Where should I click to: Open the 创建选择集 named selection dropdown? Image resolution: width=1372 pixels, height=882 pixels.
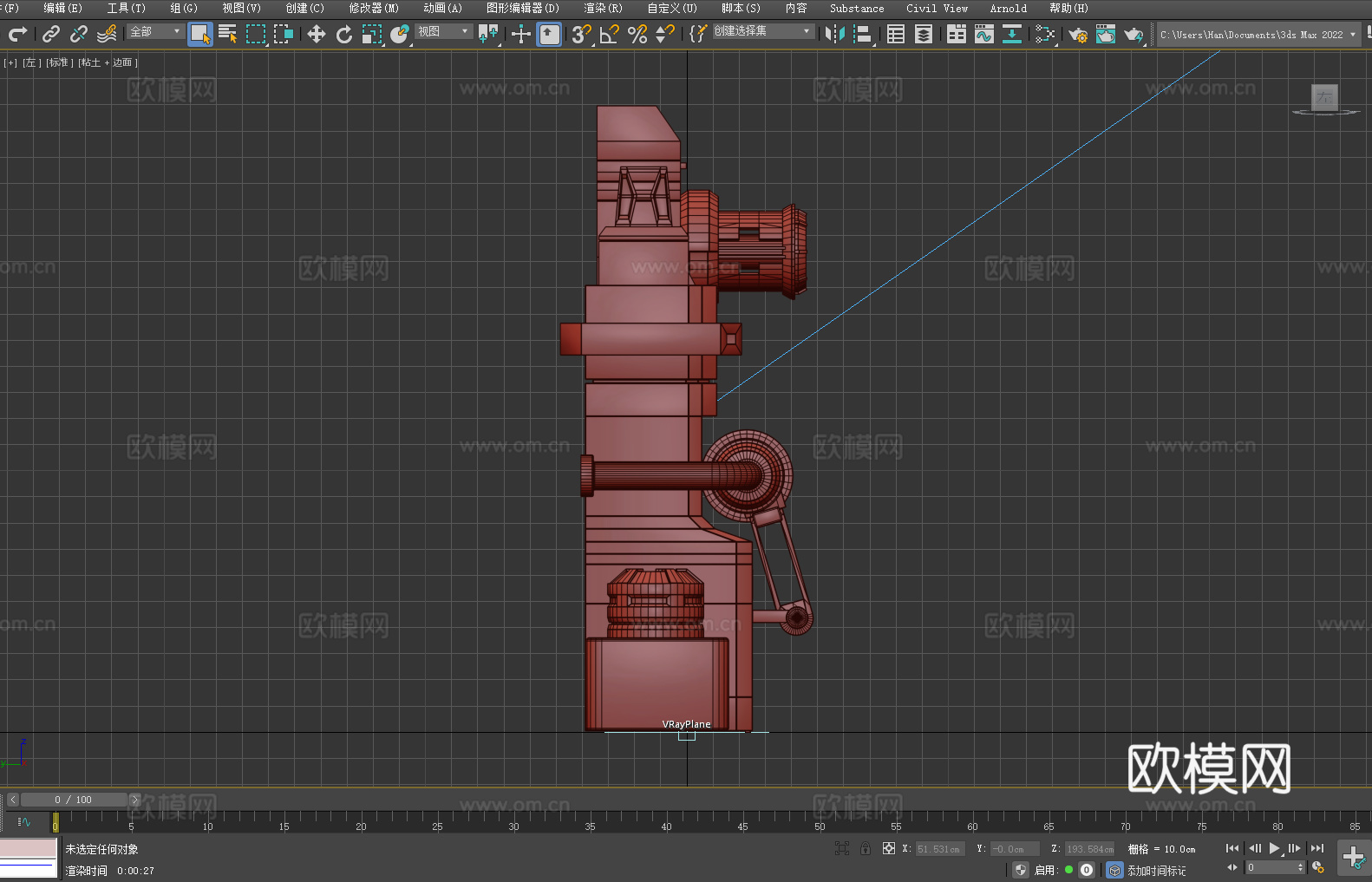pyautogui.click(x=762, y=31)
